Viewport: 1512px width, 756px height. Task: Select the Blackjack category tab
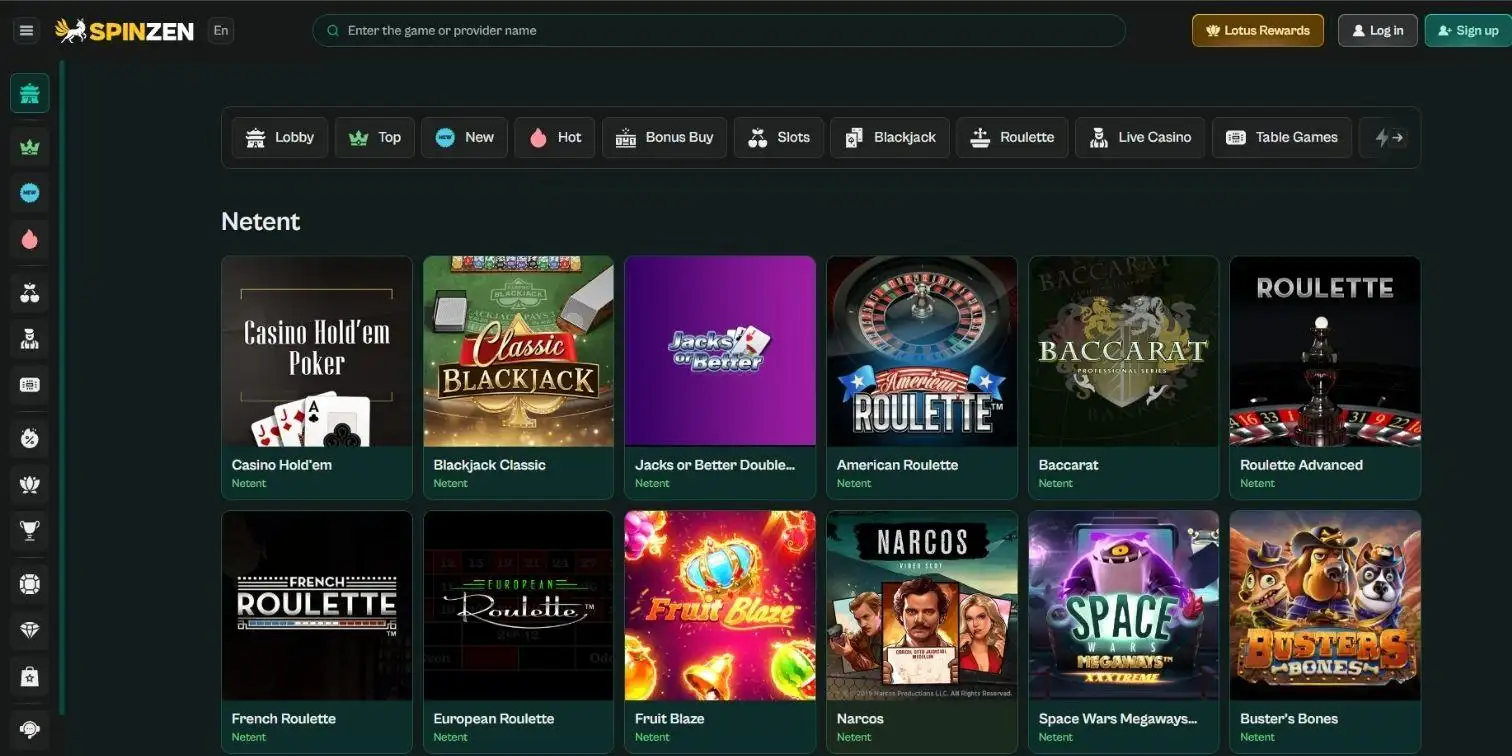[890, 138]
